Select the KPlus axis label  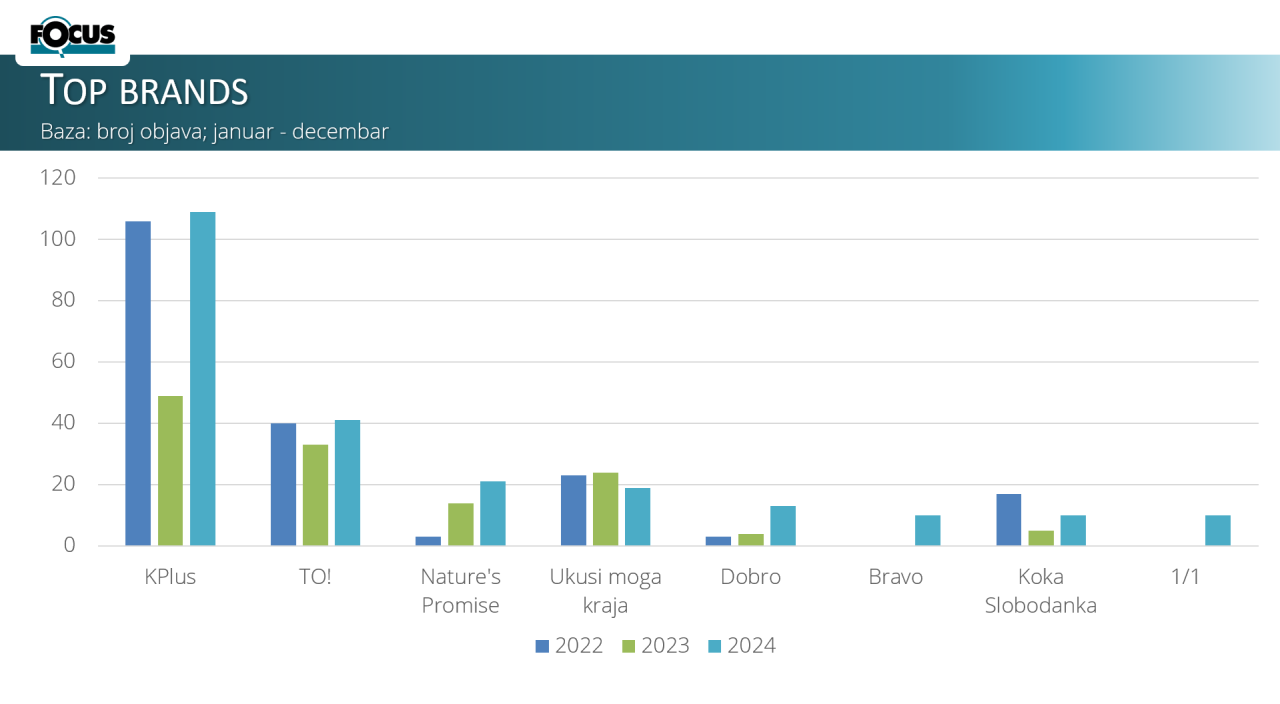pyautogui.click(x=170, y=577)
